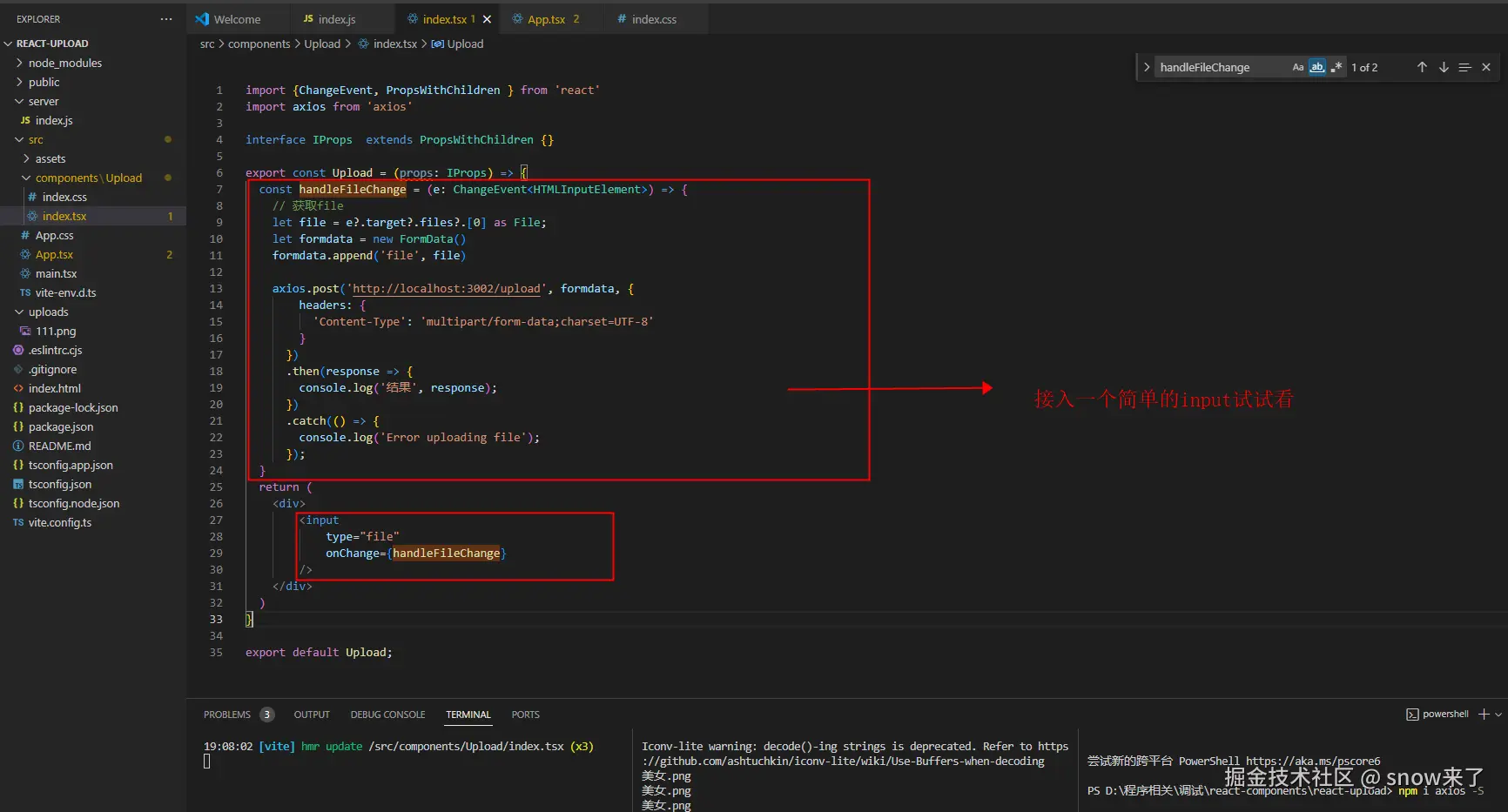Switch to the App.tsx editor tab
The width and height of the screenshot is (1508, 812).
[546, 19]
